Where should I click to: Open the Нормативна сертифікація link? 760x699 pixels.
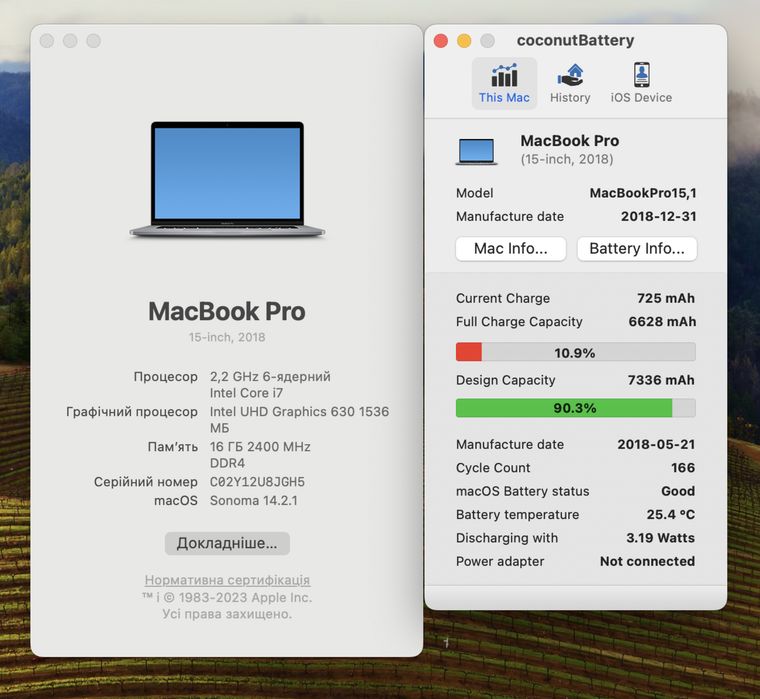pos(227,580)
